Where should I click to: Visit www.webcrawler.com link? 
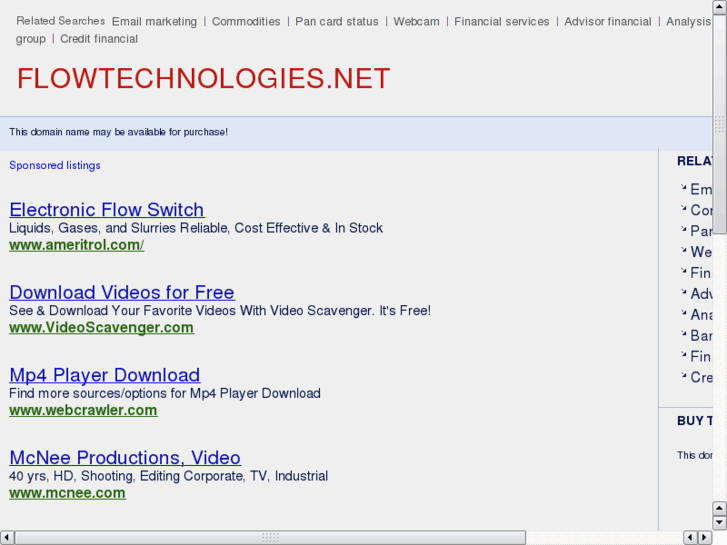(83, 410)
